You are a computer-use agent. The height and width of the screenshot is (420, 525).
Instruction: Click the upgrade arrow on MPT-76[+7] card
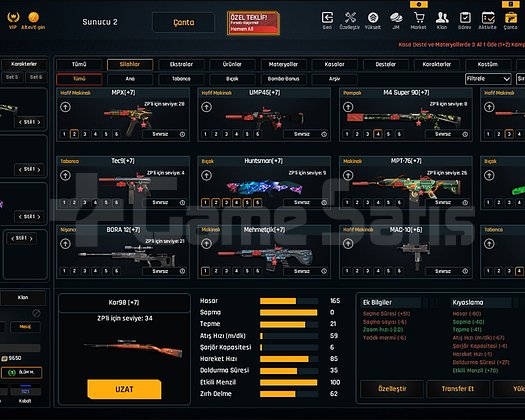348,176
